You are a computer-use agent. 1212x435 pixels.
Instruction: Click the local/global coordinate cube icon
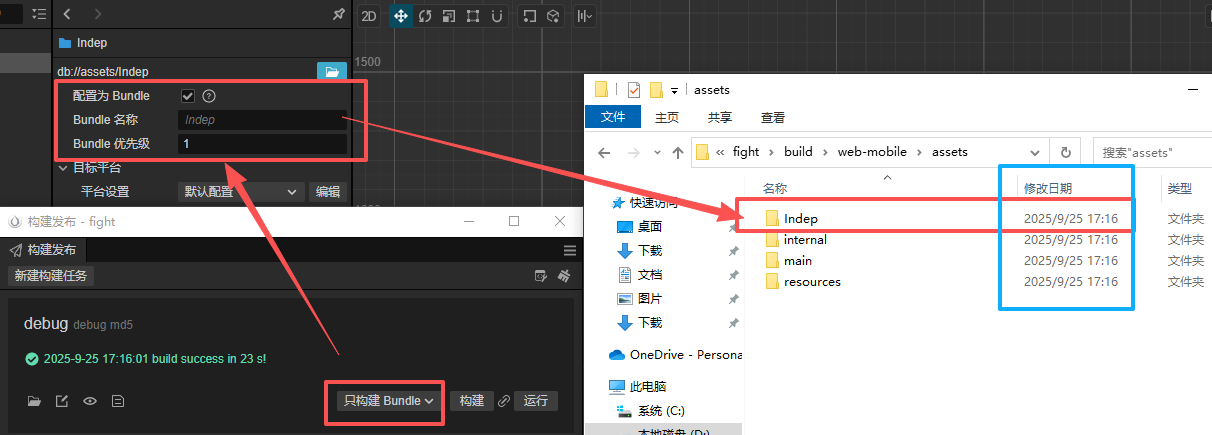coord(555,15)
